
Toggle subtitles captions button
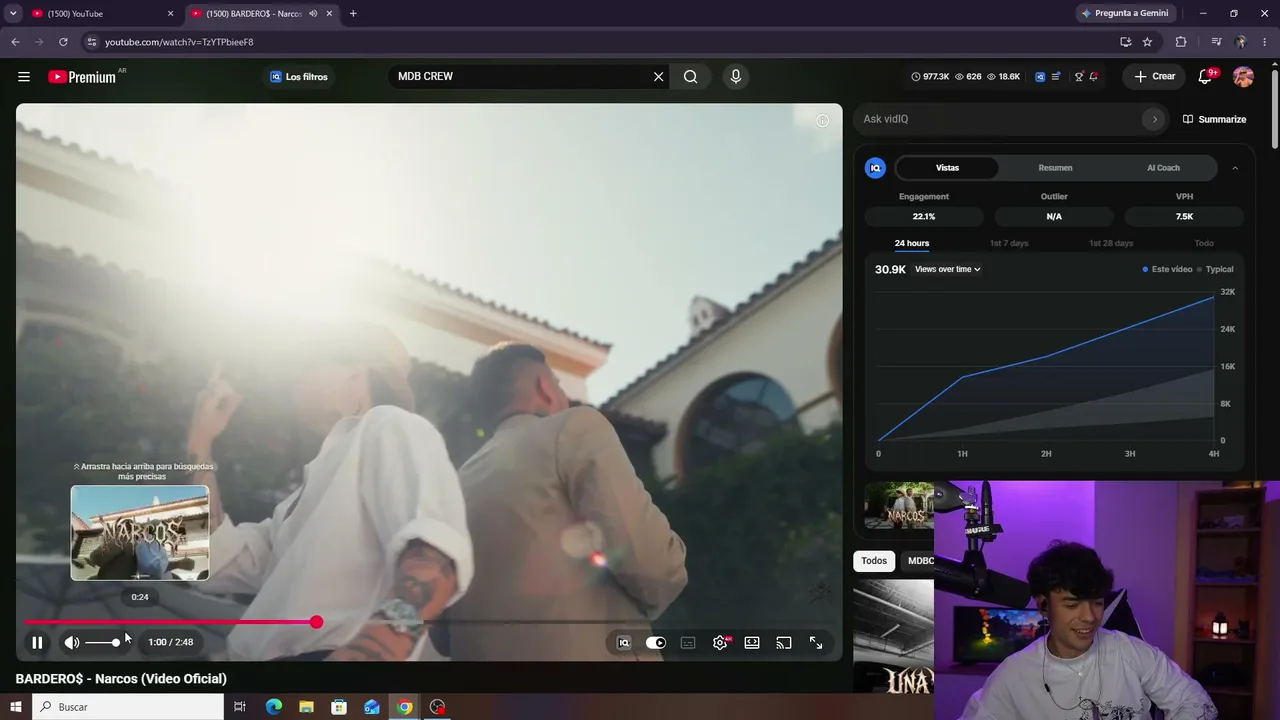click(688, 643)
